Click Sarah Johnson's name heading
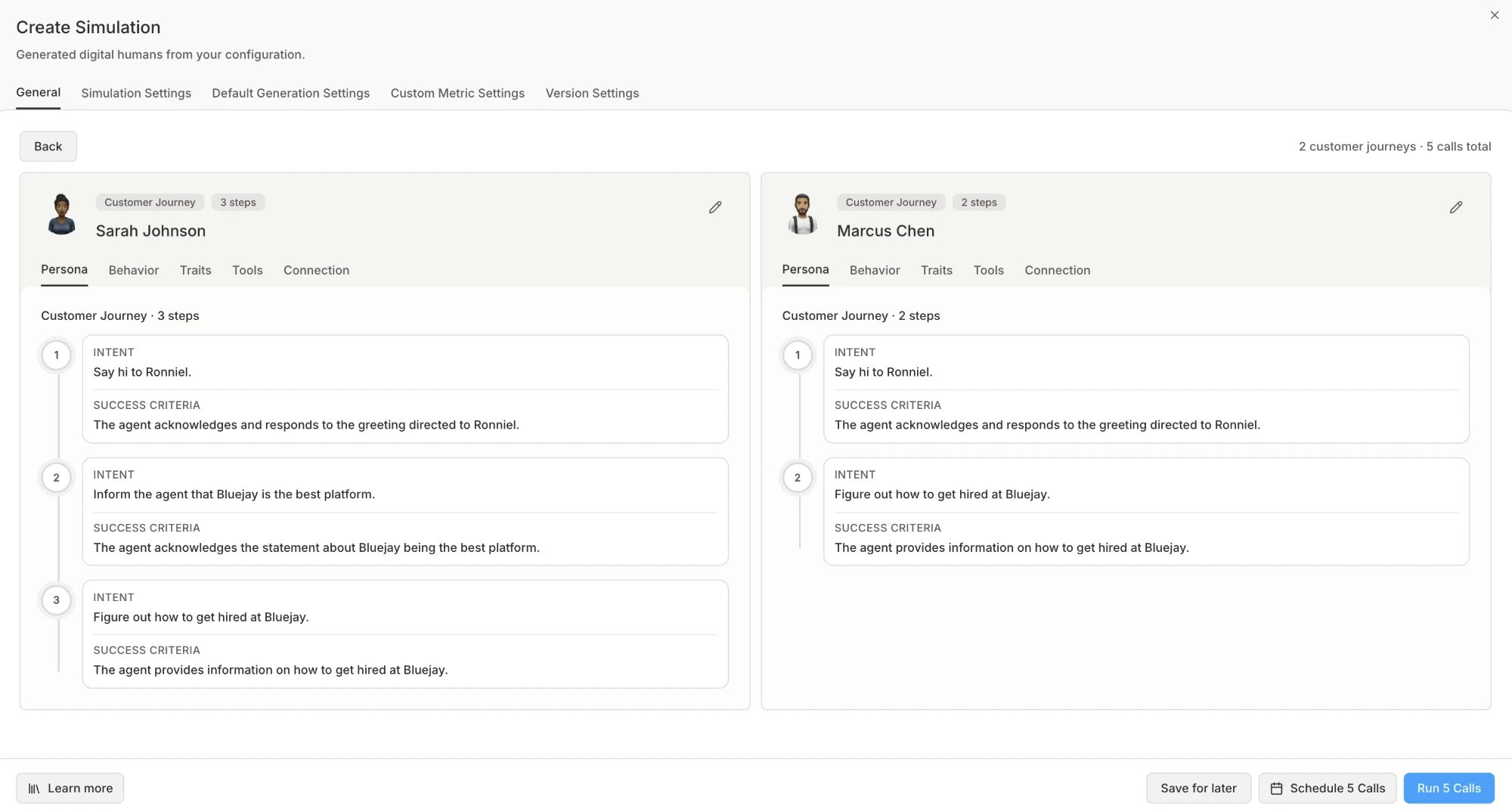Viewport: 1512px width, 812px height. click(x=150, y=231)
